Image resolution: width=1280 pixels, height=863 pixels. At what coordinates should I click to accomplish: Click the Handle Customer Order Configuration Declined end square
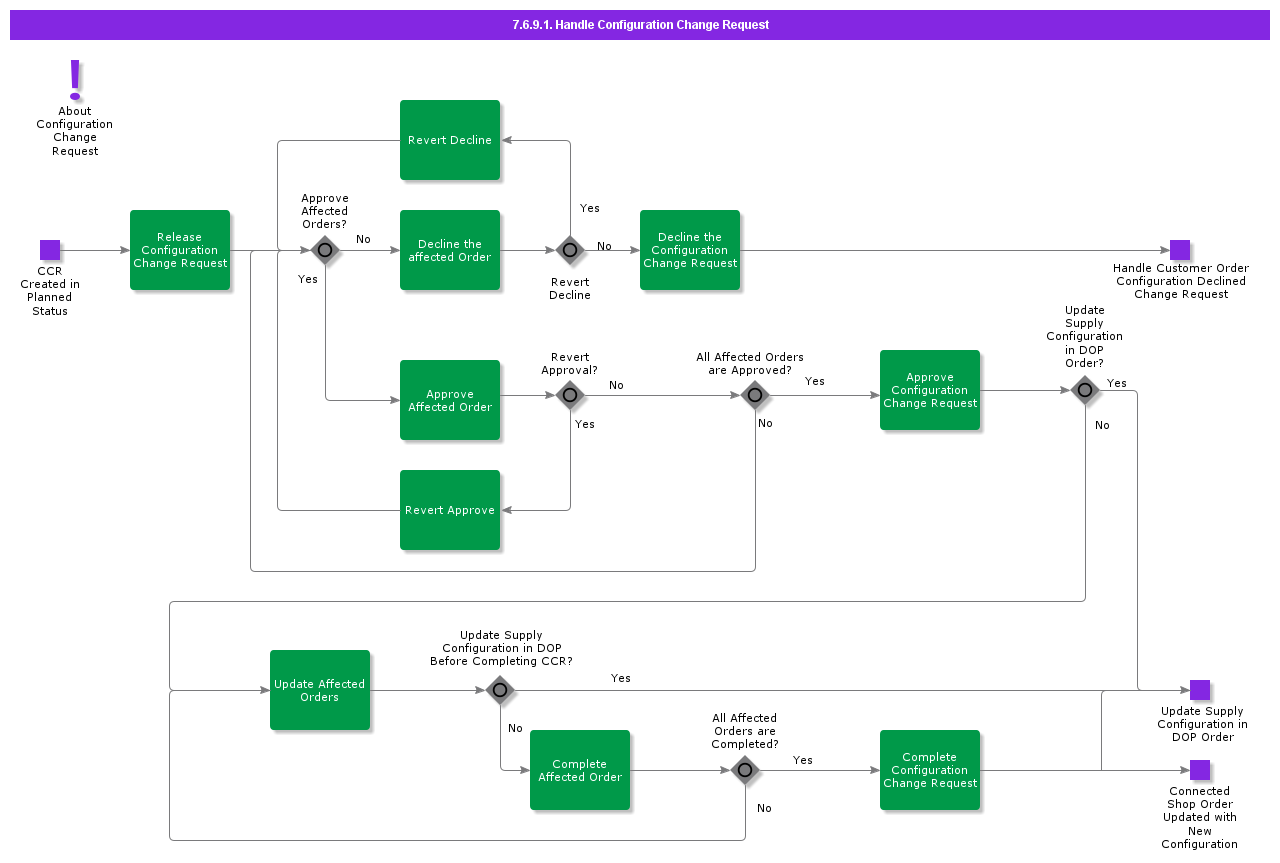point(1180,250)
